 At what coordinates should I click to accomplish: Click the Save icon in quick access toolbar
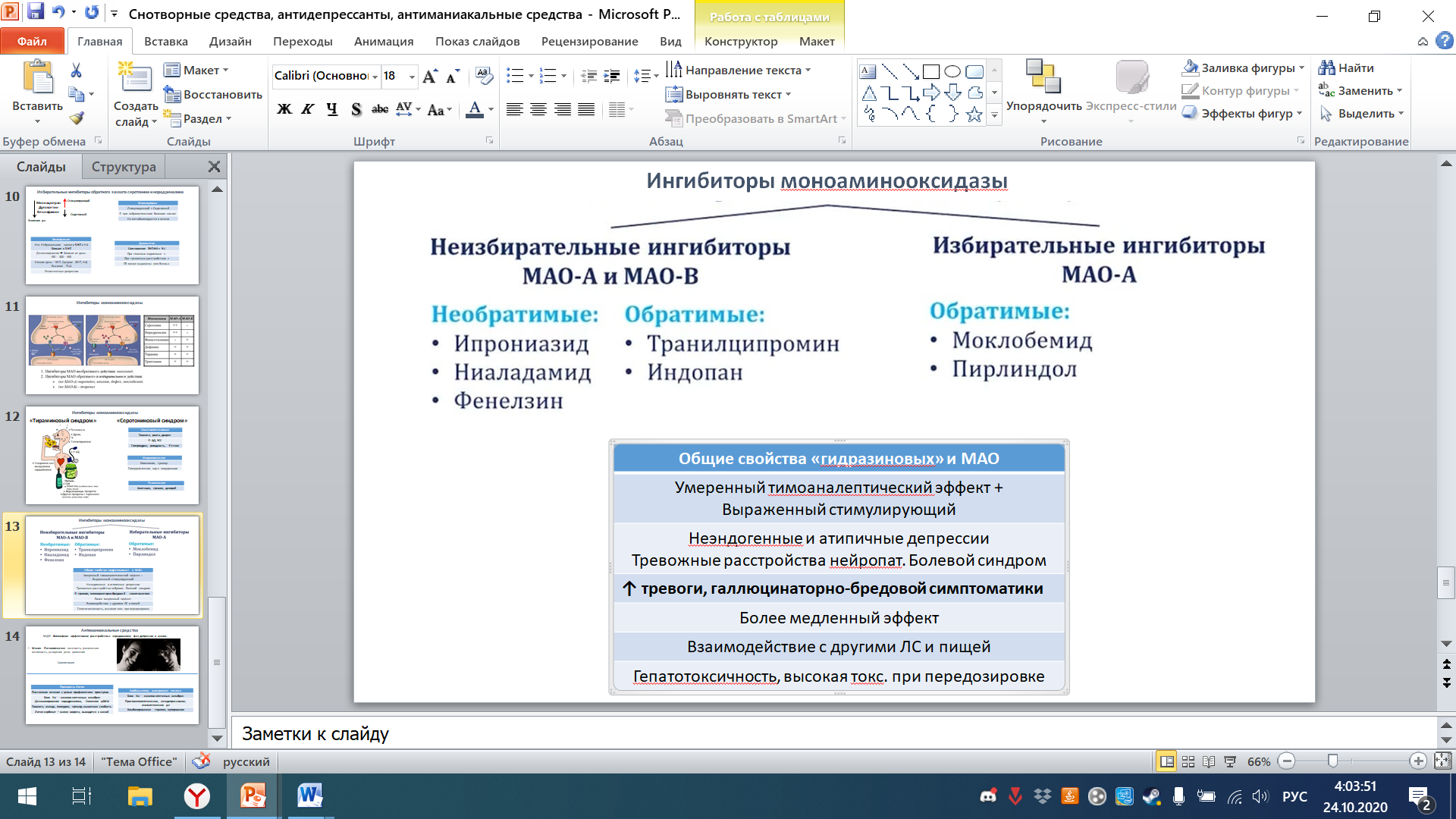click(36, 12)
